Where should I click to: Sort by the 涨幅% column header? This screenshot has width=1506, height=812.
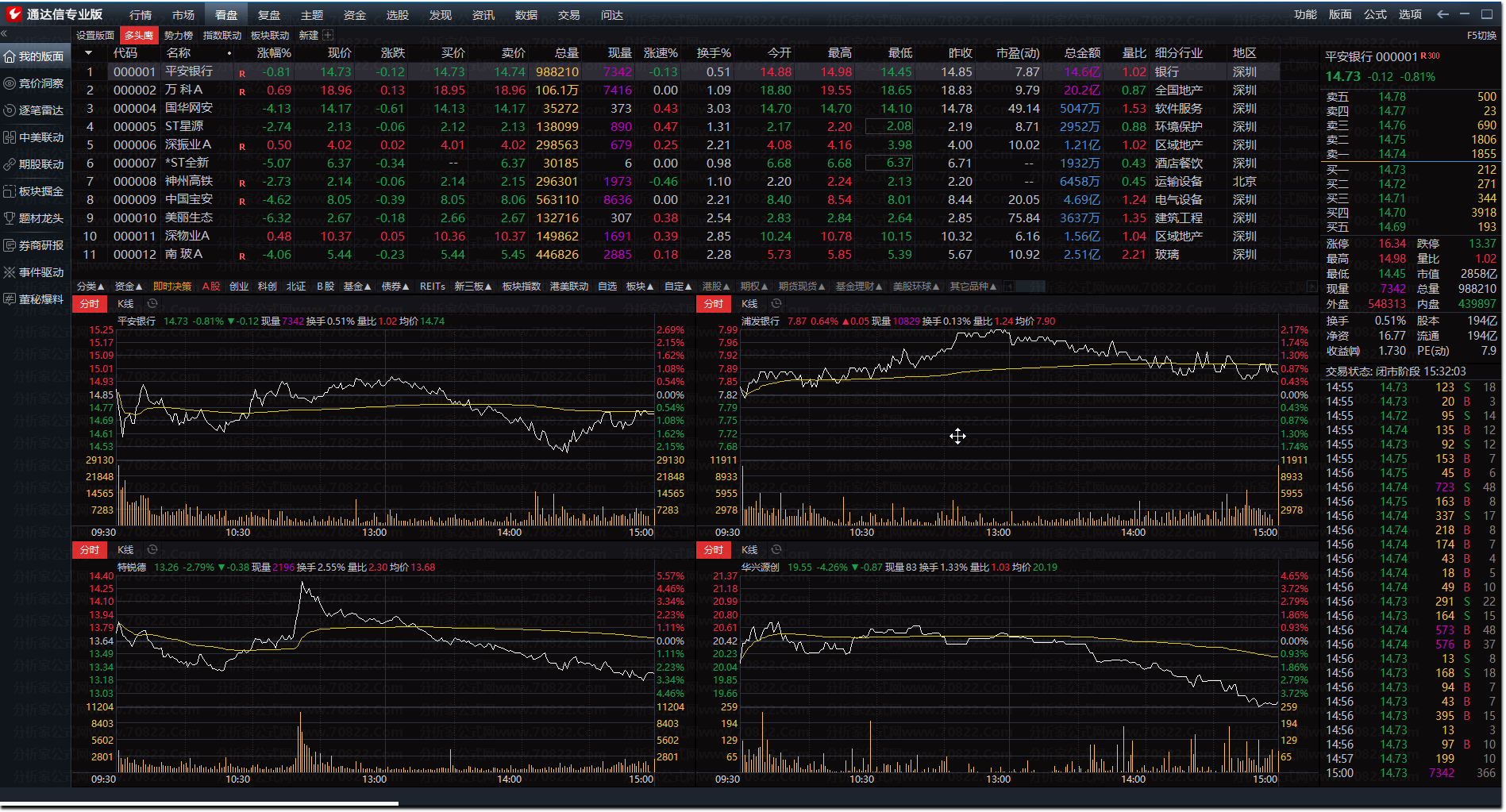(x=274, y=53)
